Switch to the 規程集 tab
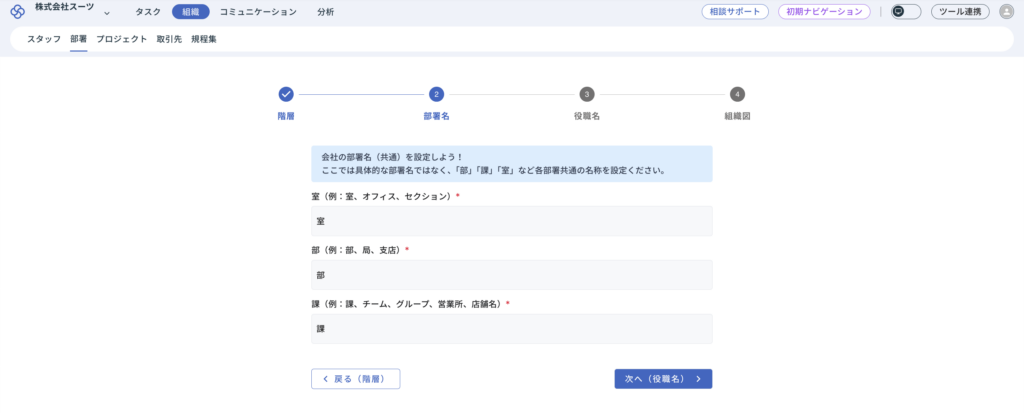This screenshot has width=1024, height=413. pyautogui.click(x=204, y=39)
